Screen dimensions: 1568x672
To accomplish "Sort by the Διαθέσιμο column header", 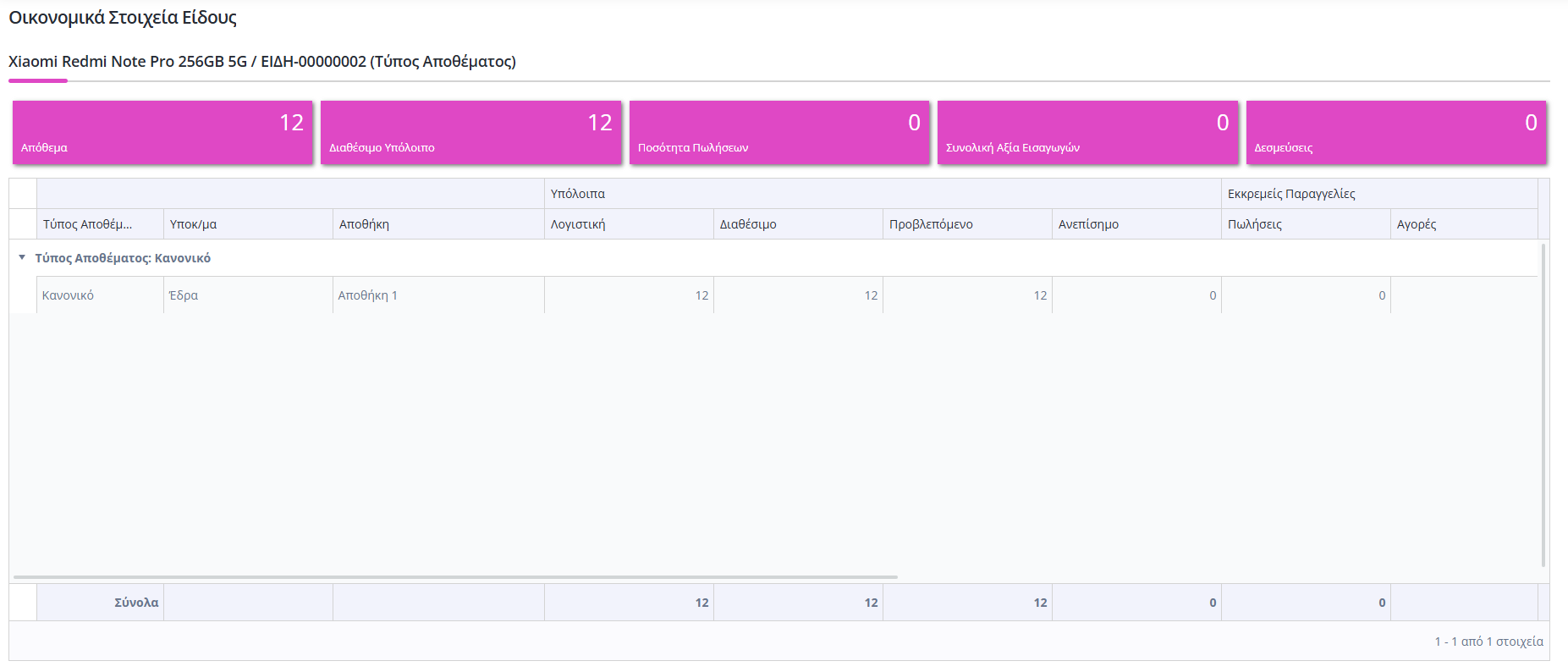I will tap(798, 224).
